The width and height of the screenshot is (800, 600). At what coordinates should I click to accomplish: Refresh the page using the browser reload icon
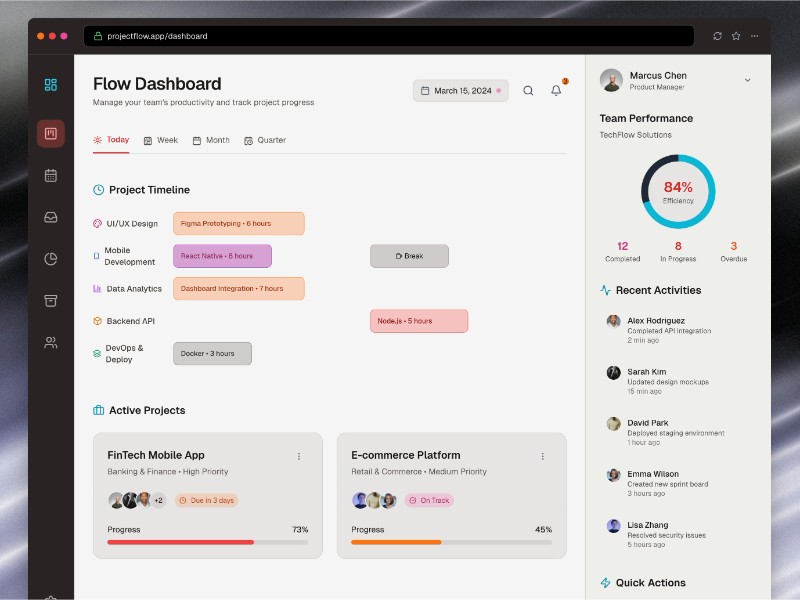(717, 36)
